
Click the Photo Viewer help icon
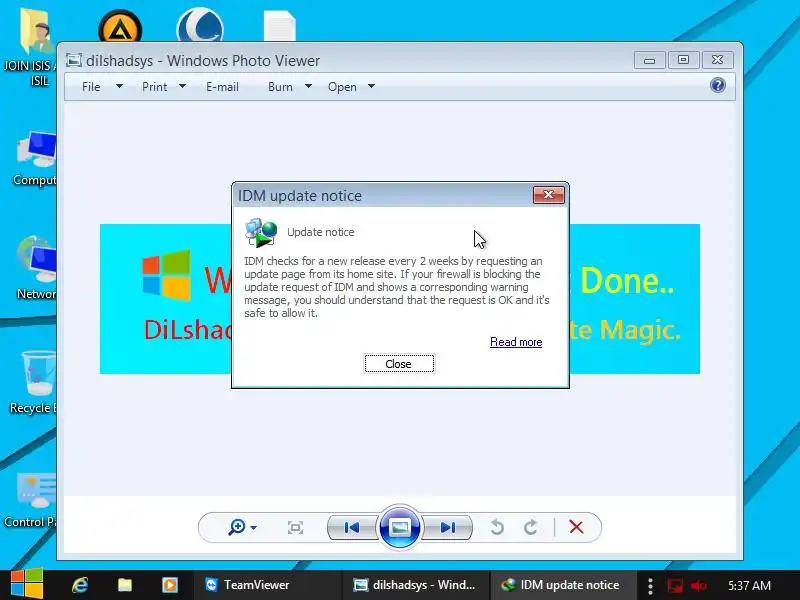click(717, 85)
